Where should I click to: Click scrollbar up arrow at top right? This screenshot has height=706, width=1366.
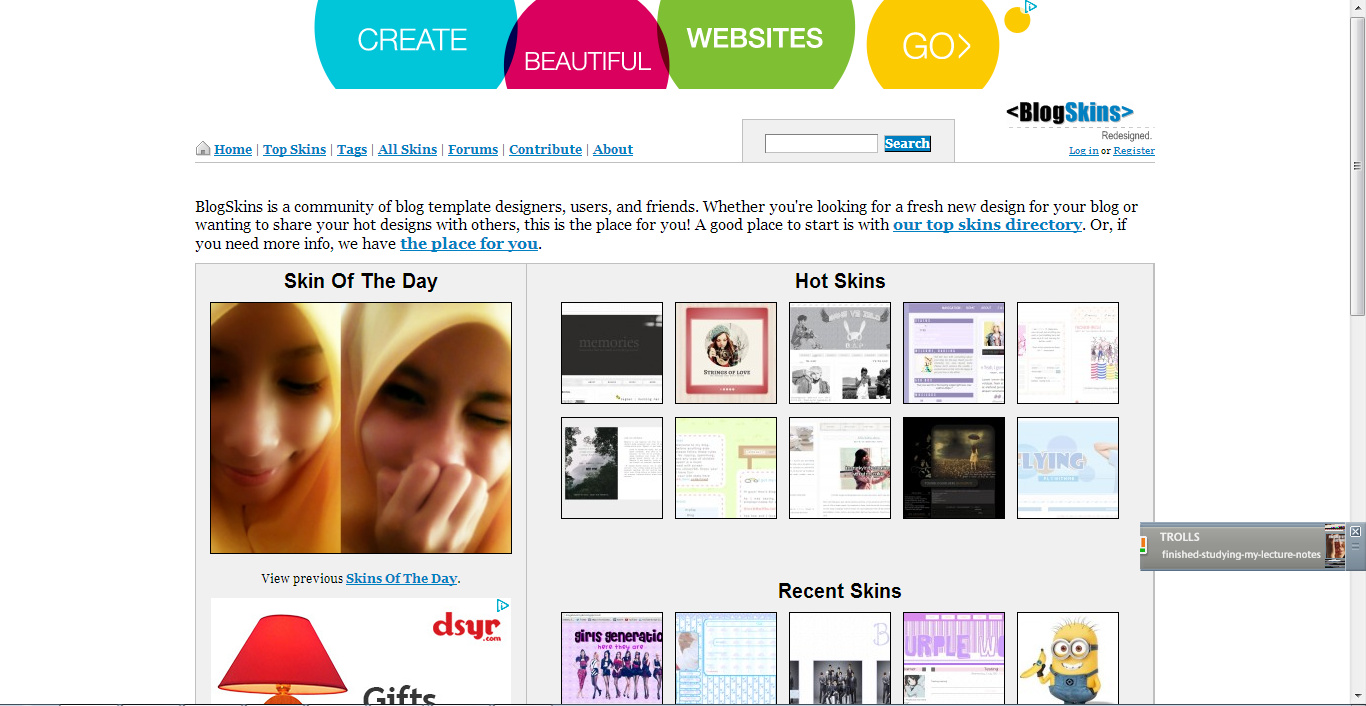1357,7
